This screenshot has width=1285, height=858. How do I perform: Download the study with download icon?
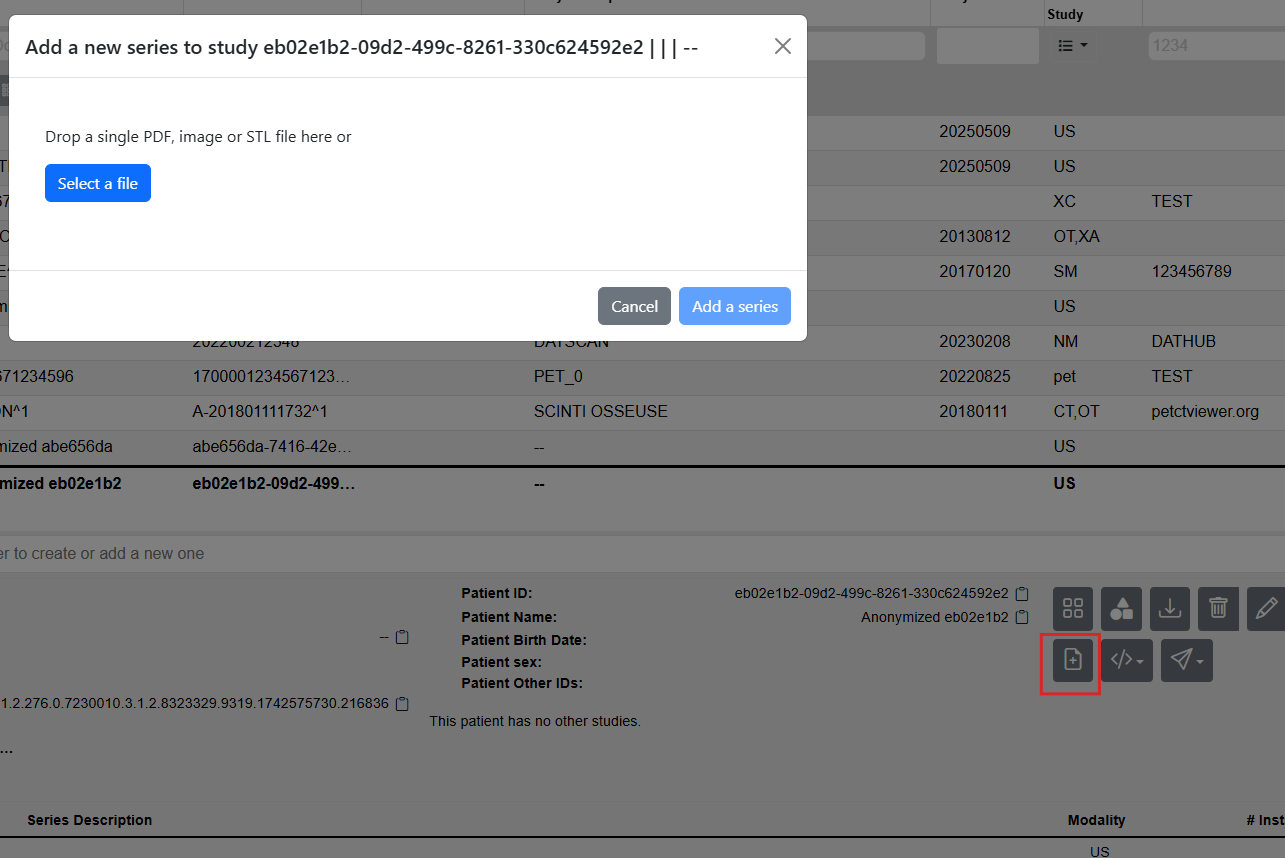pos(1170,608)
